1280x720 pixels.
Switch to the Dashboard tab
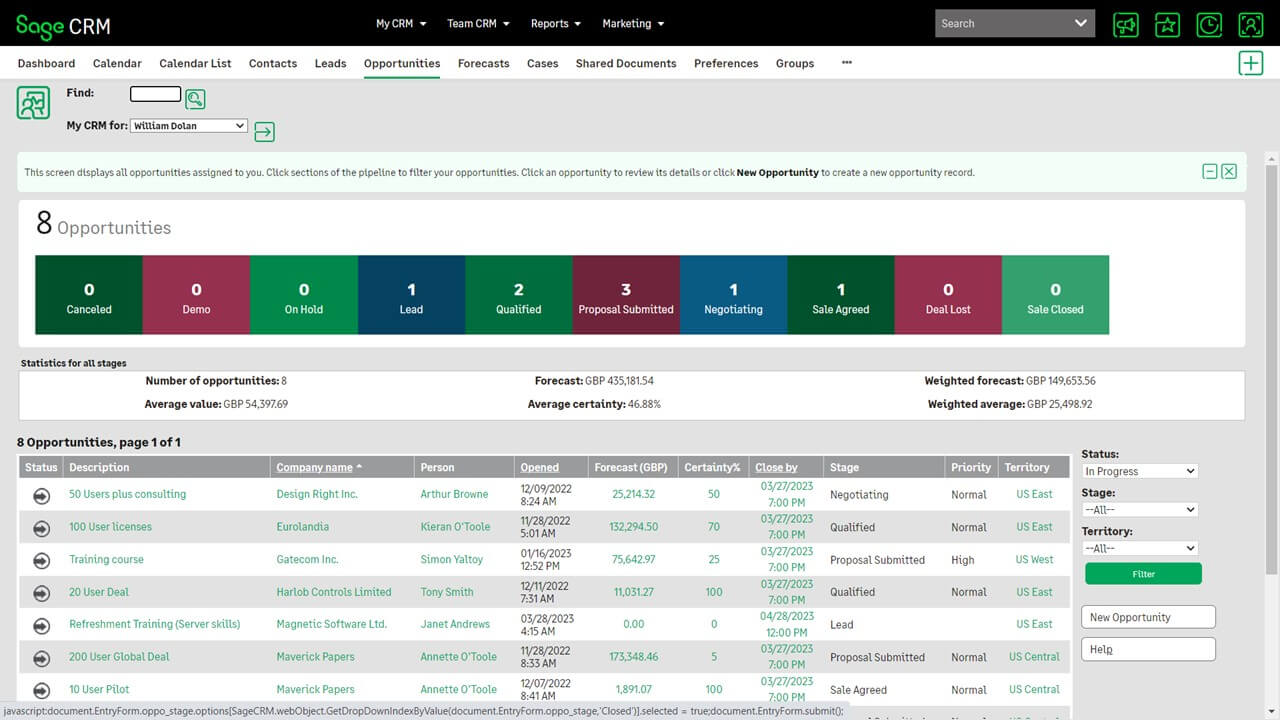pyautogui.click(x=46, y=63)
